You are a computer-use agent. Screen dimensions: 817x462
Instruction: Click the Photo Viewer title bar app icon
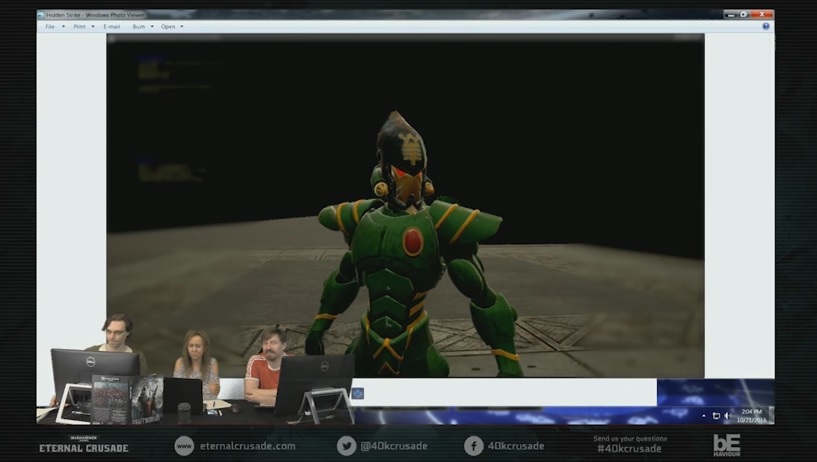[x=41, y=15]
